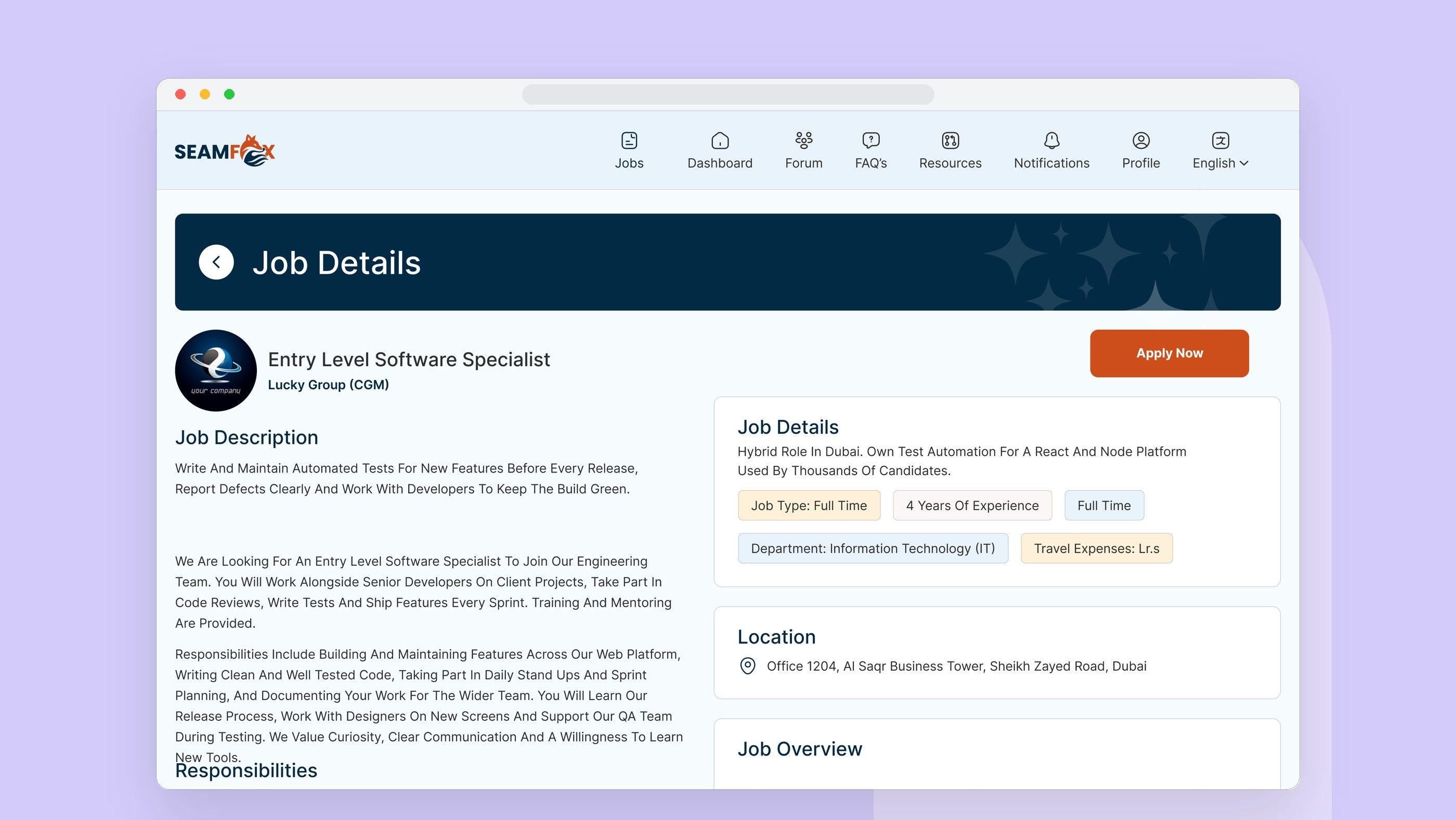Click the location pin icon
This screenshot has height=820, width=1456.
(x=747, y=665)
